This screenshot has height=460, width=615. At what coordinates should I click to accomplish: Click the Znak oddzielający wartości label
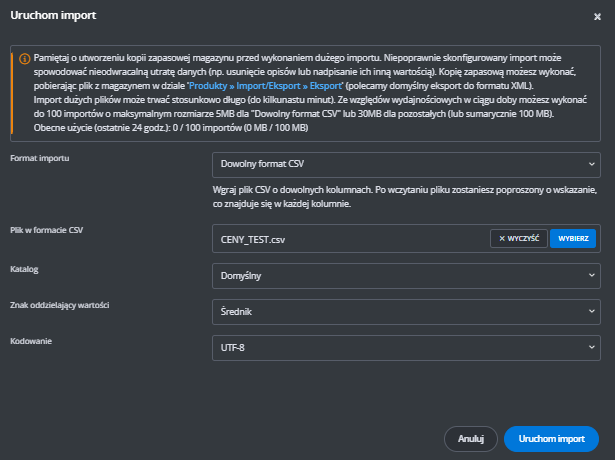(x=59, y=304)
